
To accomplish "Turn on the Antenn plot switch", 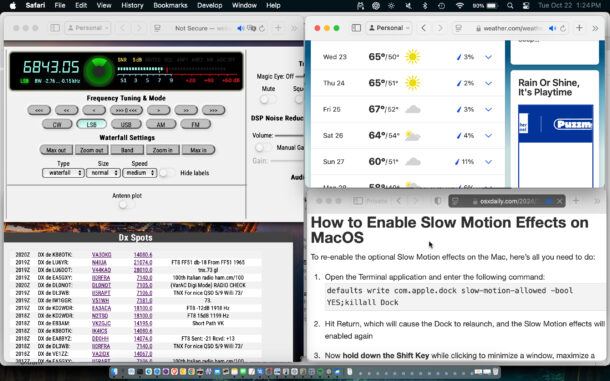I will pos(126,205).
